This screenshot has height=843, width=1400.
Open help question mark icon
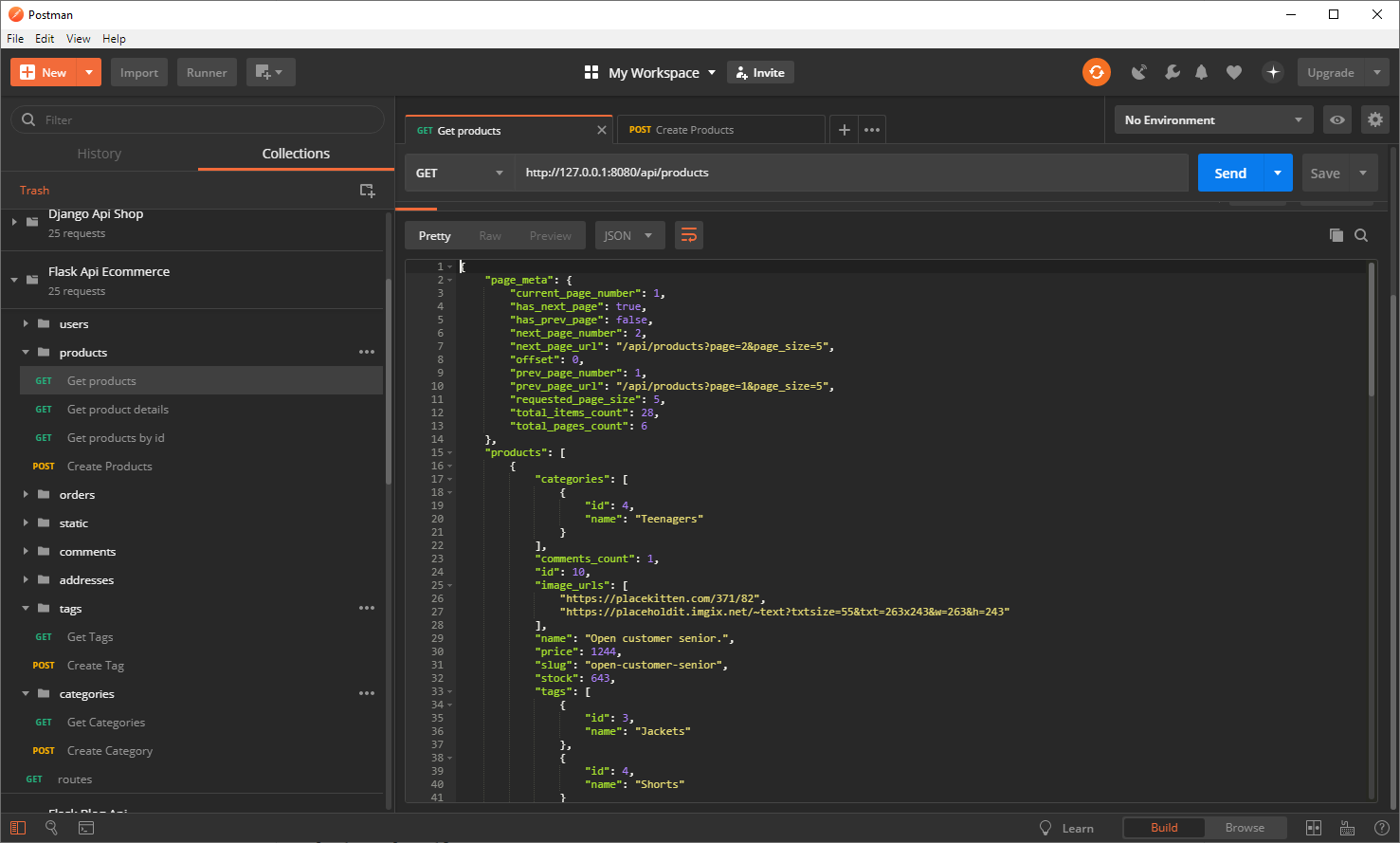click(1381, 828)
